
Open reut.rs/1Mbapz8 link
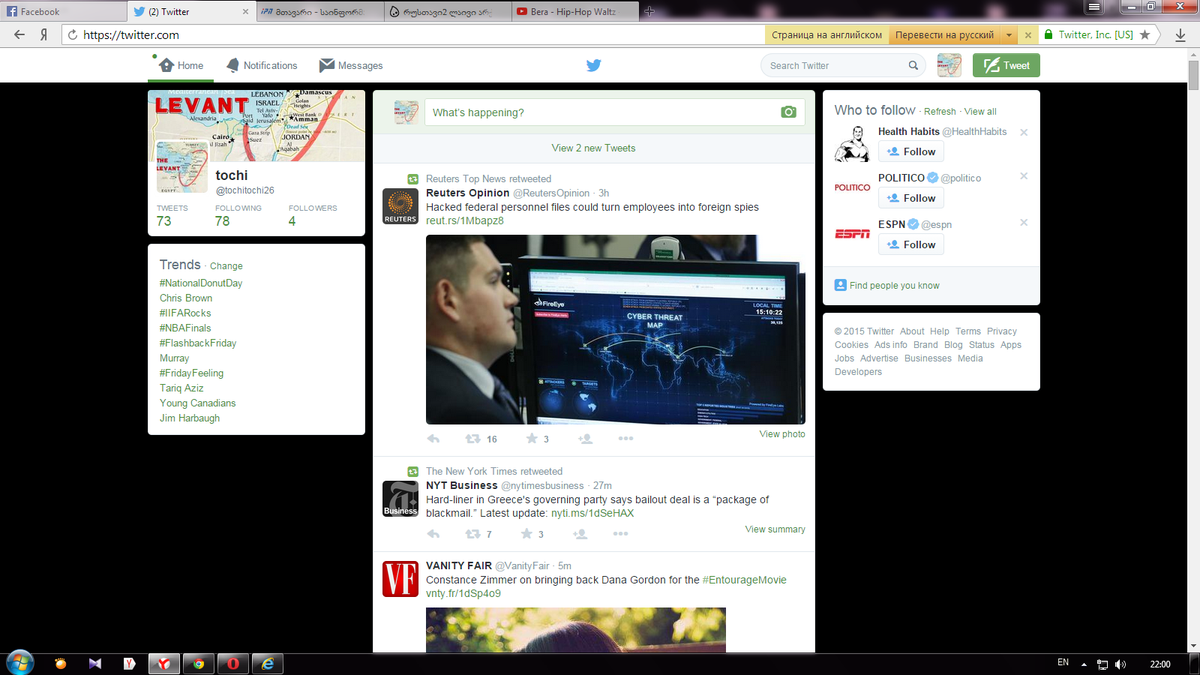465,220
